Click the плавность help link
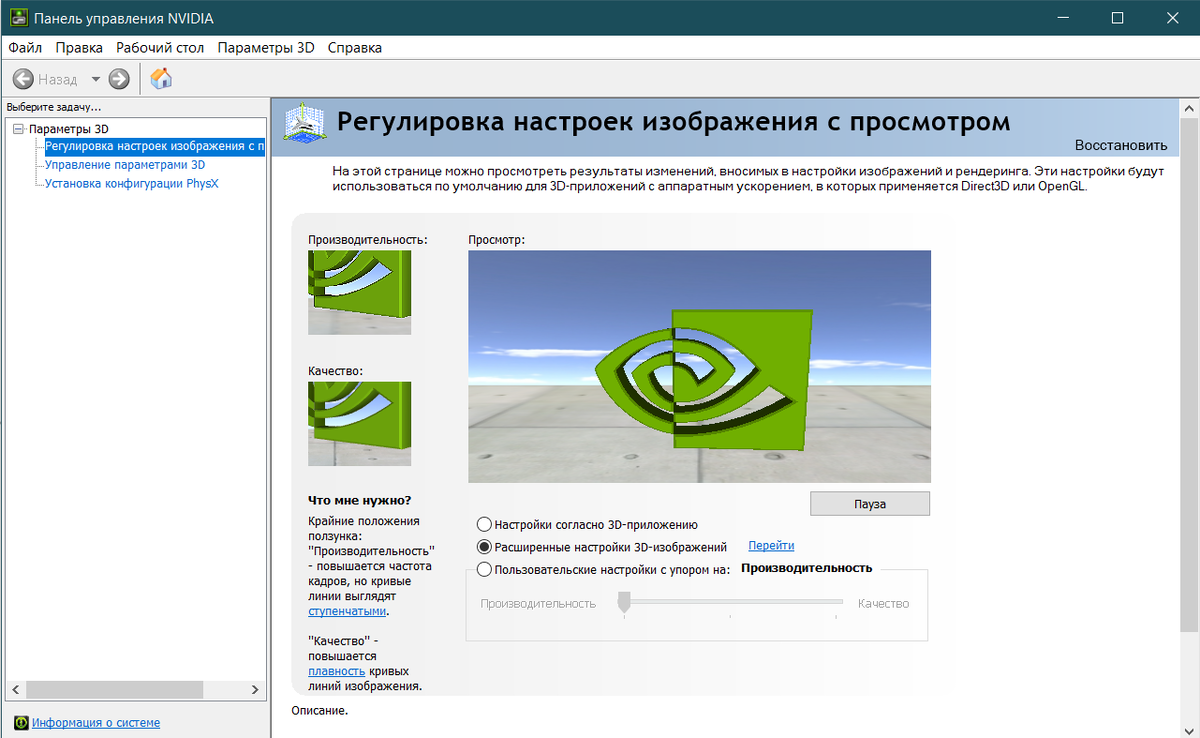1200x738 pixels. 337,671
